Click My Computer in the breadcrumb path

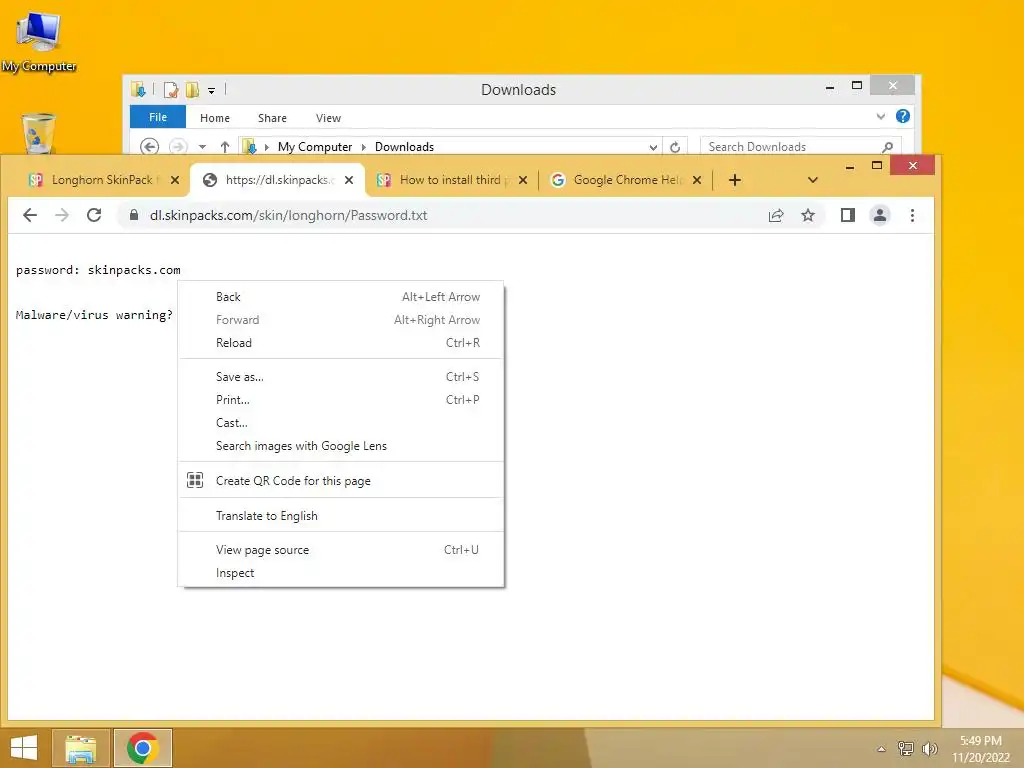(315, 147)
